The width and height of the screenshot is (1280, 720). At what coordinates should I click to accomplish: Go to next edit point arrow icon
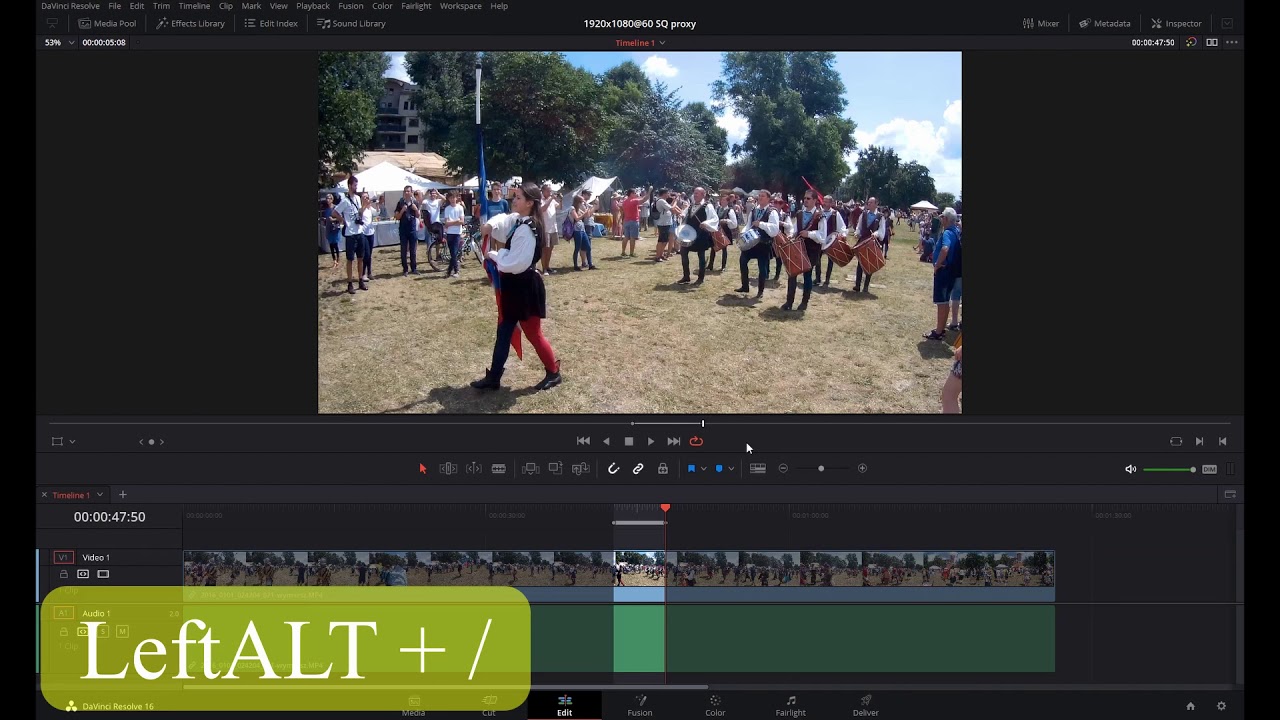1199,441
